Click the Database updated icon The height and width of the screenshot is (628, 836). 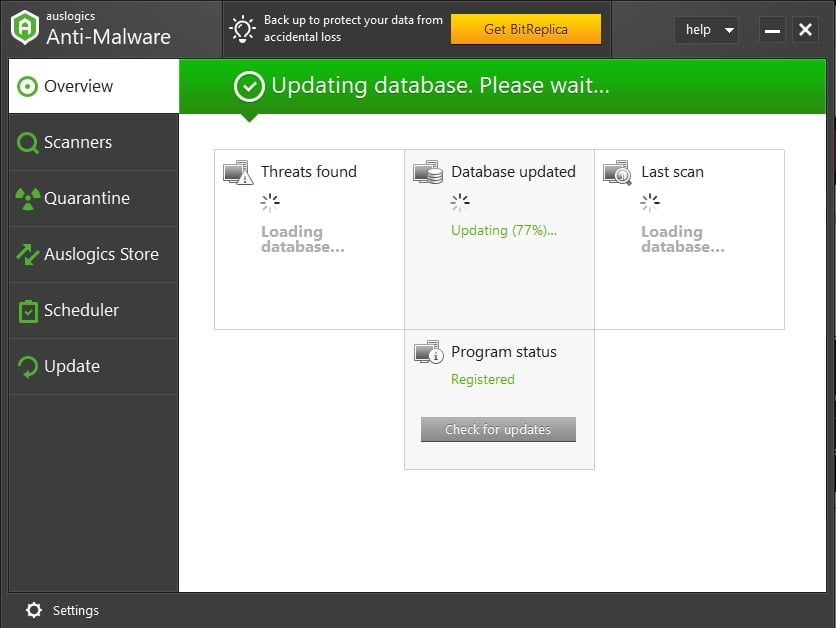pyautogui.click(x=428, y=173)
